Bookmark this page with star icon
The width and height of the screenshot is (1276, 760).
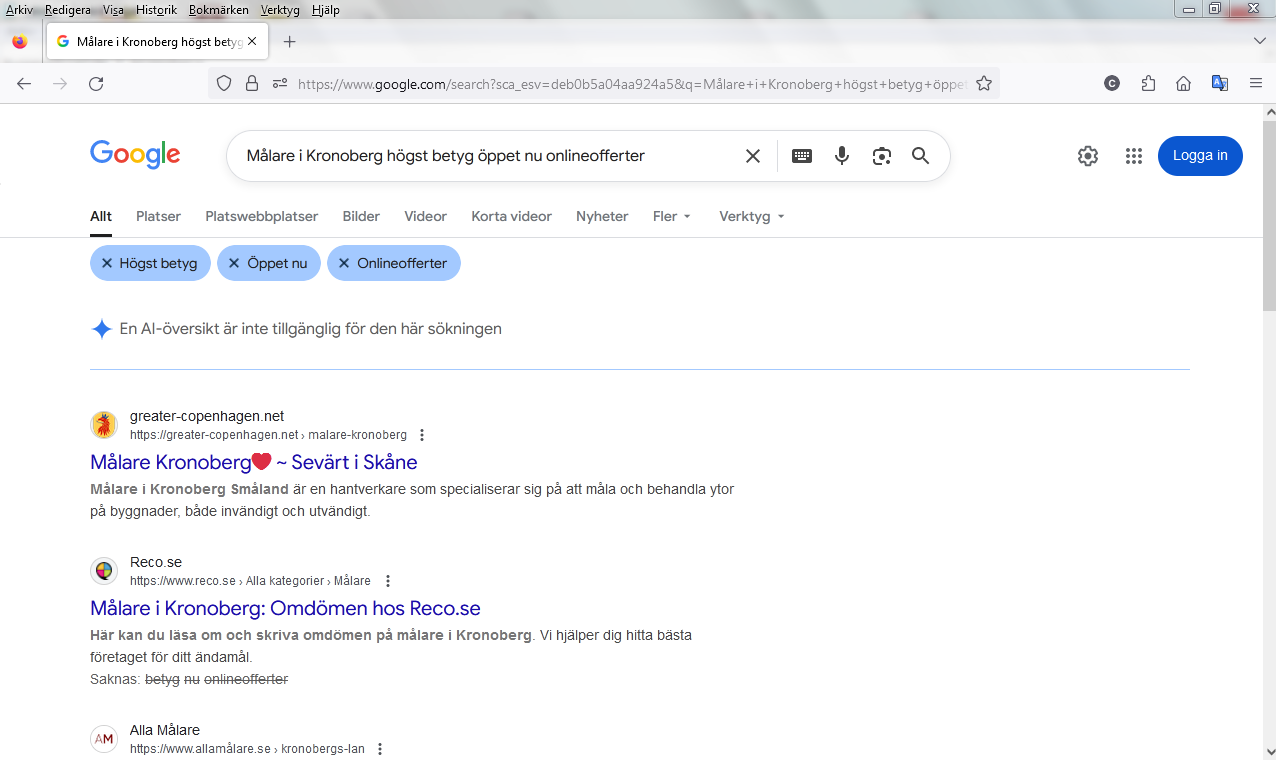pos(984,84)
